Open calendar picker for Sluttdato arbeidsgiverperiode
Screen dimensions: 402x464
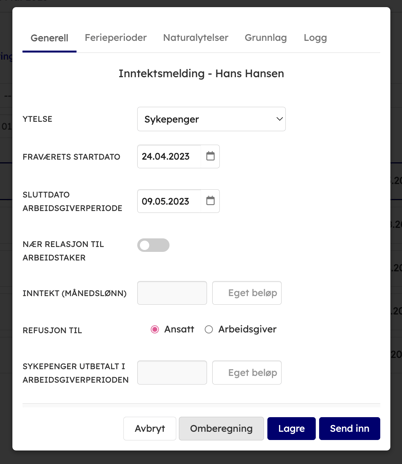(210, 201)
